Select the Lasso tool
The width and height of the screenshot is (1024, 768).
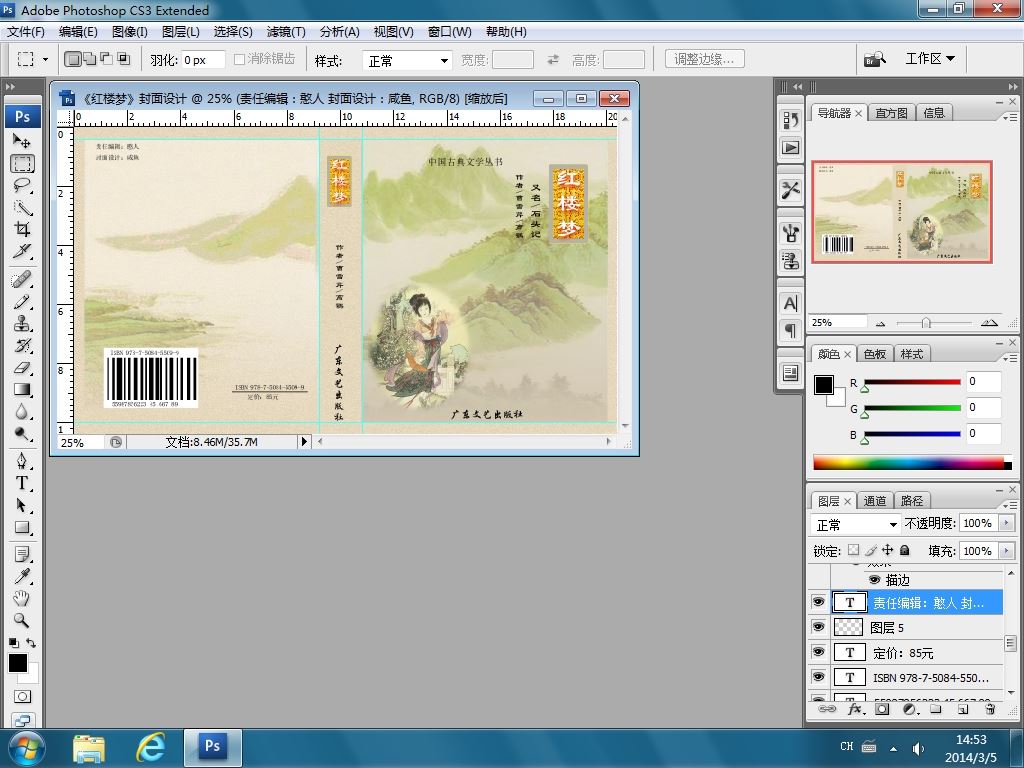[x=22, y=185]
